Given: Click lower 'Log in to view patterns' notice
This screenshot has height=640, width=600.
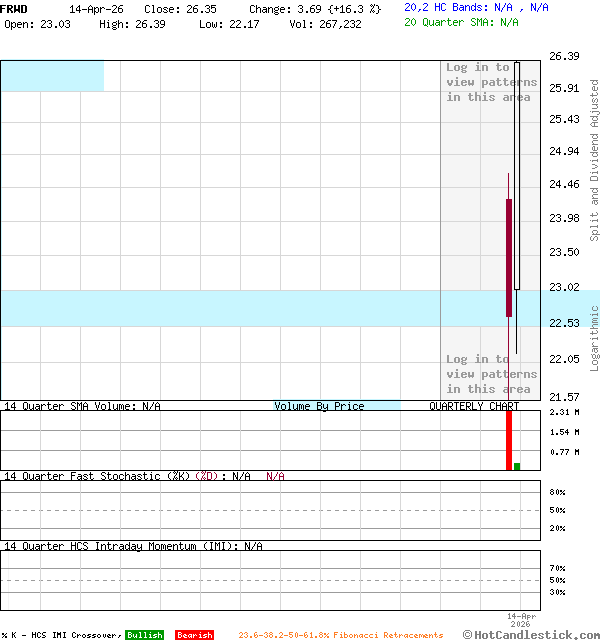Looking at the screenshot, I should pos(491,374).
